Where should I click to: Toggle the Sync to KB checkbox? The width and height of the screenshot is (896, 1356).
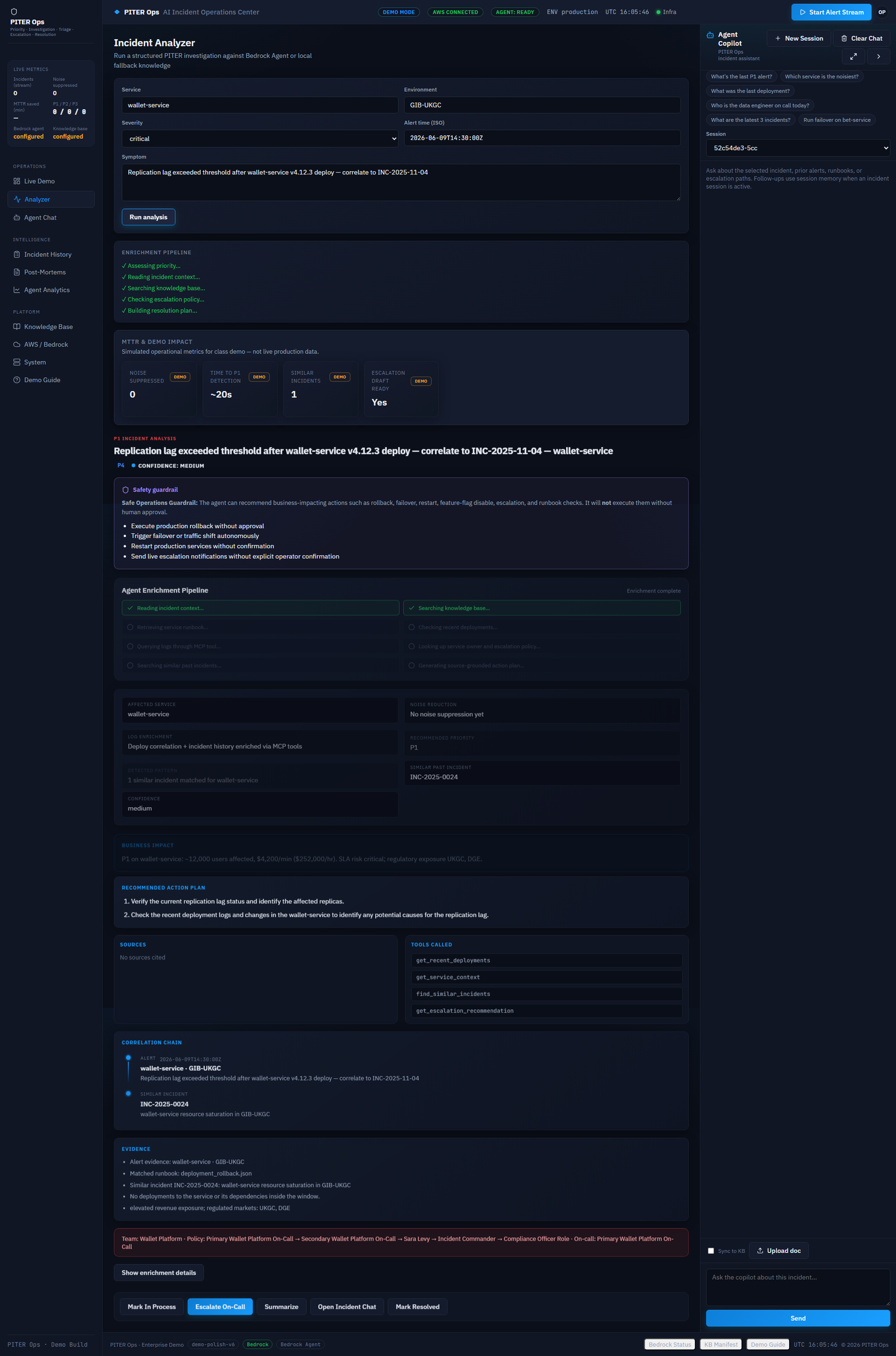711,1251
